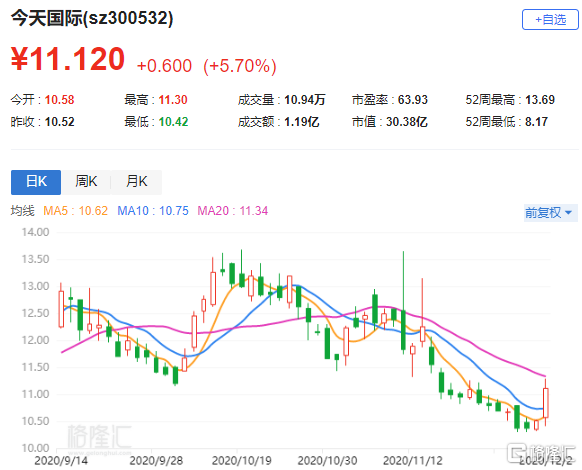Click the latest red candlestick on 2020/12/2
Viewport: 582px width, 470px height.
click(546, 403)
